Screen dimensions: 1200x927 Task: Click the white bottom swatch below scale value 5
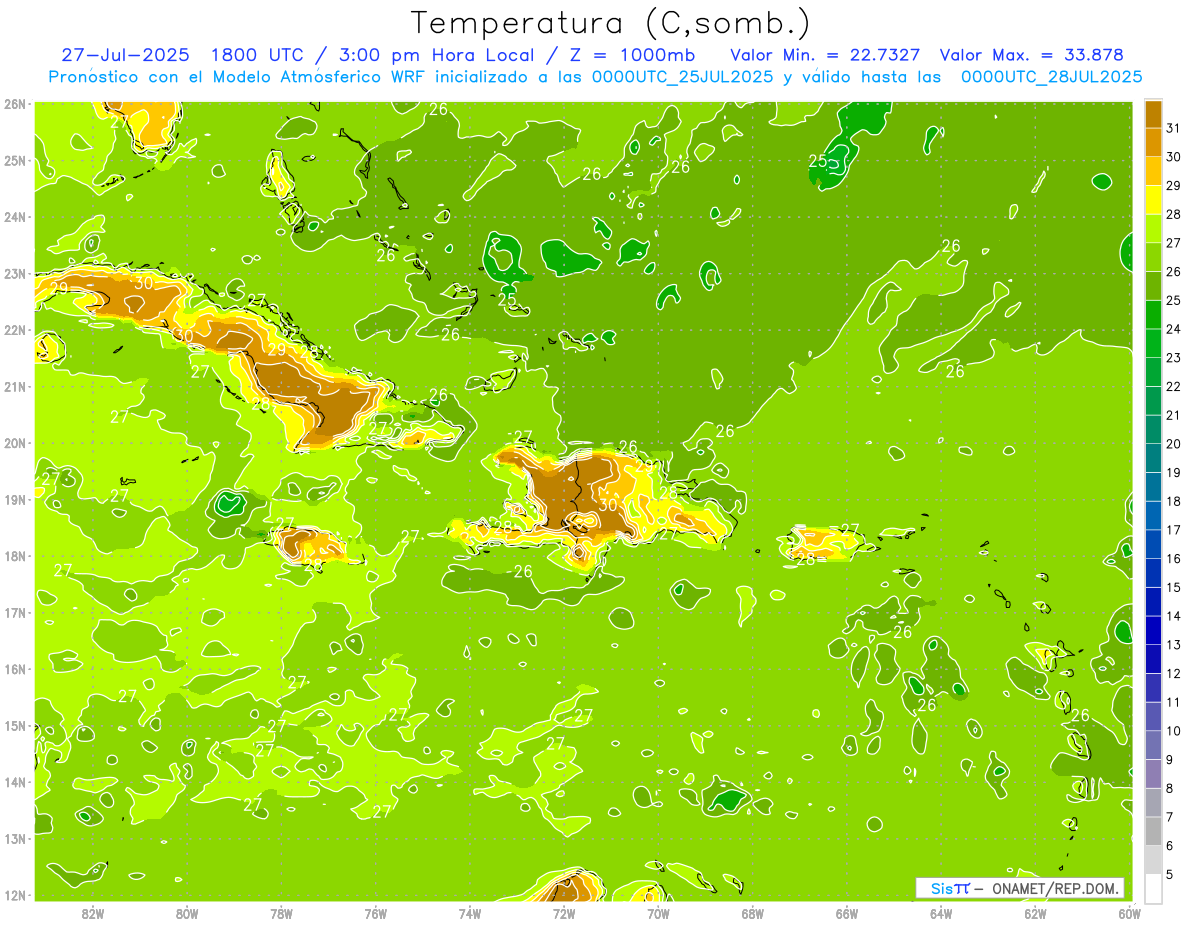coord(1153,888)
